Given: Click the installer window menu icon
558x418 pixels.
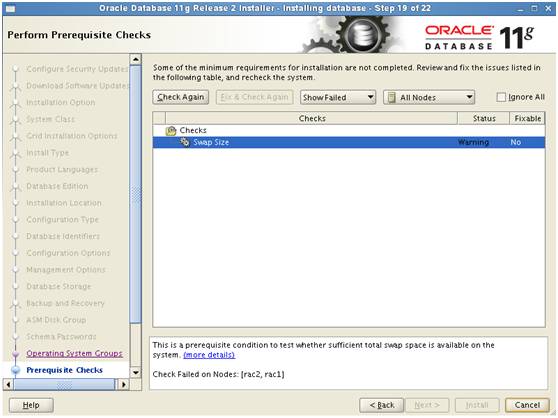Looking at the screenshot, I should [x=11, y=9].
